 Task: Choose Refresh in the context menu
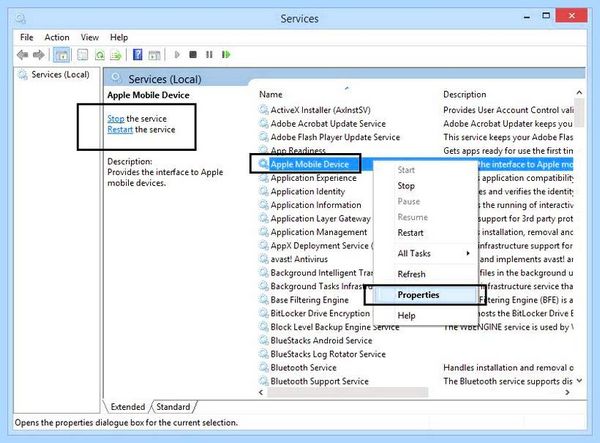(411, 274)
